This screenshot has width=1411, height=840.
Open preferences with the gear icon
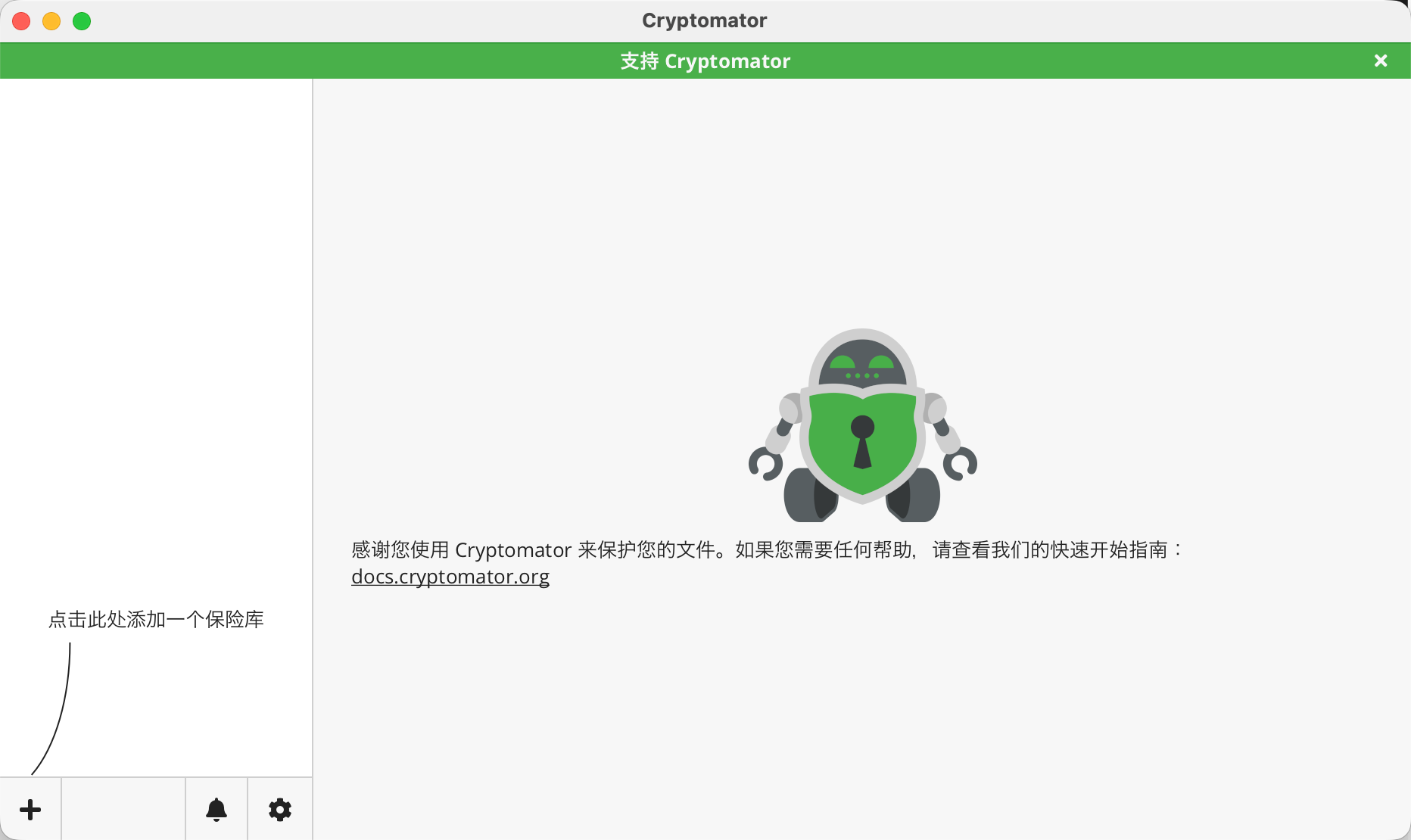[280, 809]
